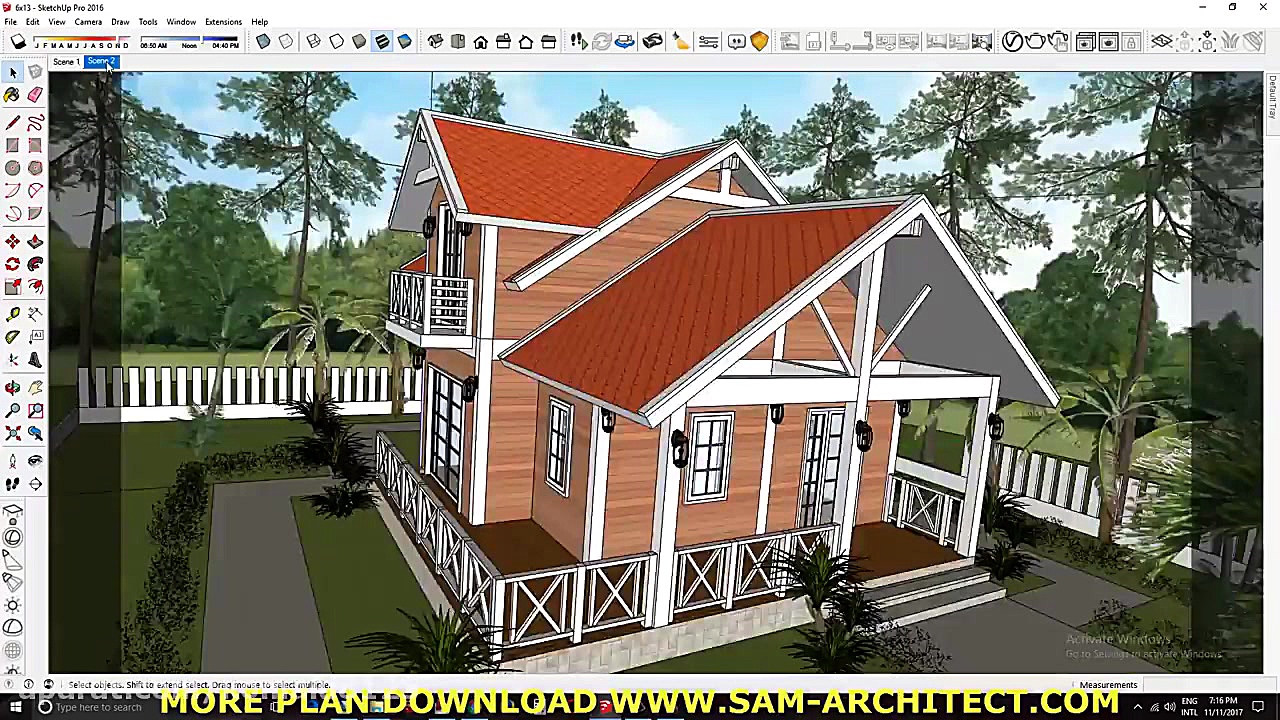The width and height of the screenshot is (1280, 720).
Task: Select the Line tool
Action: pyautogui.click(x=13, y=122)
